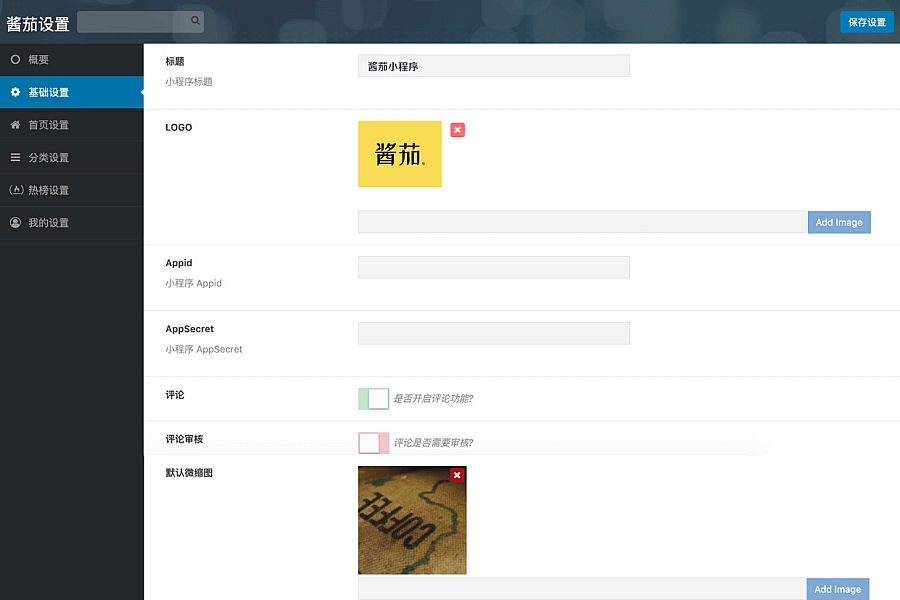Image resolution: width=900 pixels, height=600 pixels.
Task: Click Add Image button for LOGO
Action: [839, 222]
